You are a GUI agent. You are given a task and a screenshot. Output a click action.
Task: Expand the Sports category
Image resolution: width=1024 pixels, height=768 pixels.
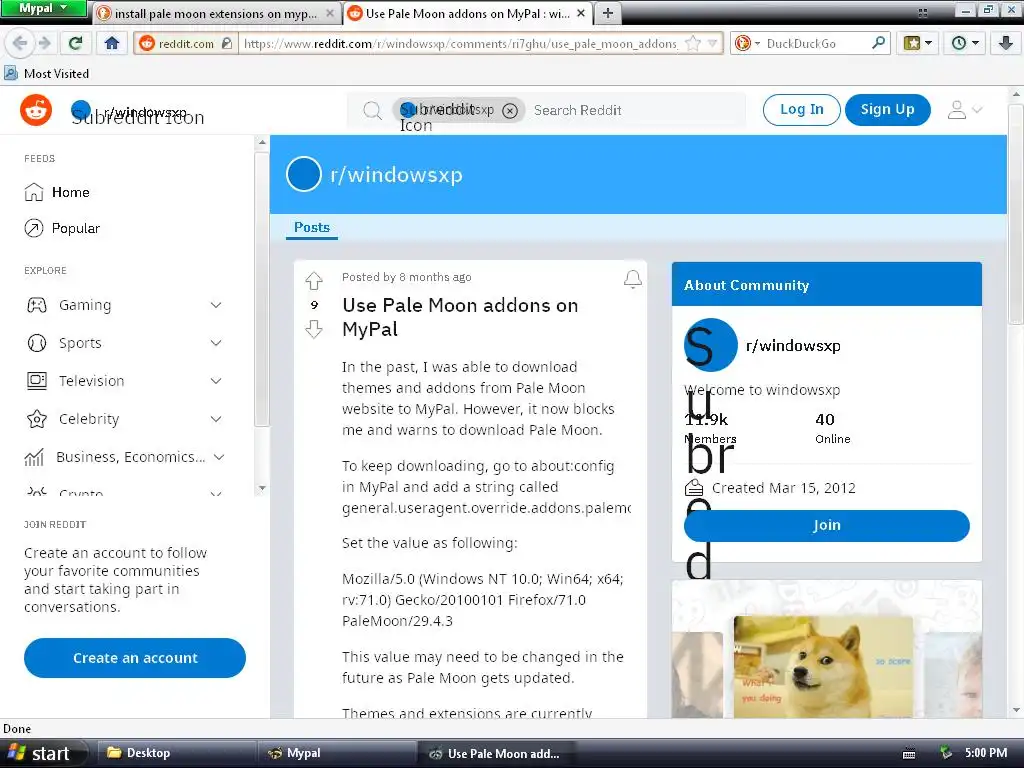click(216, 343)
